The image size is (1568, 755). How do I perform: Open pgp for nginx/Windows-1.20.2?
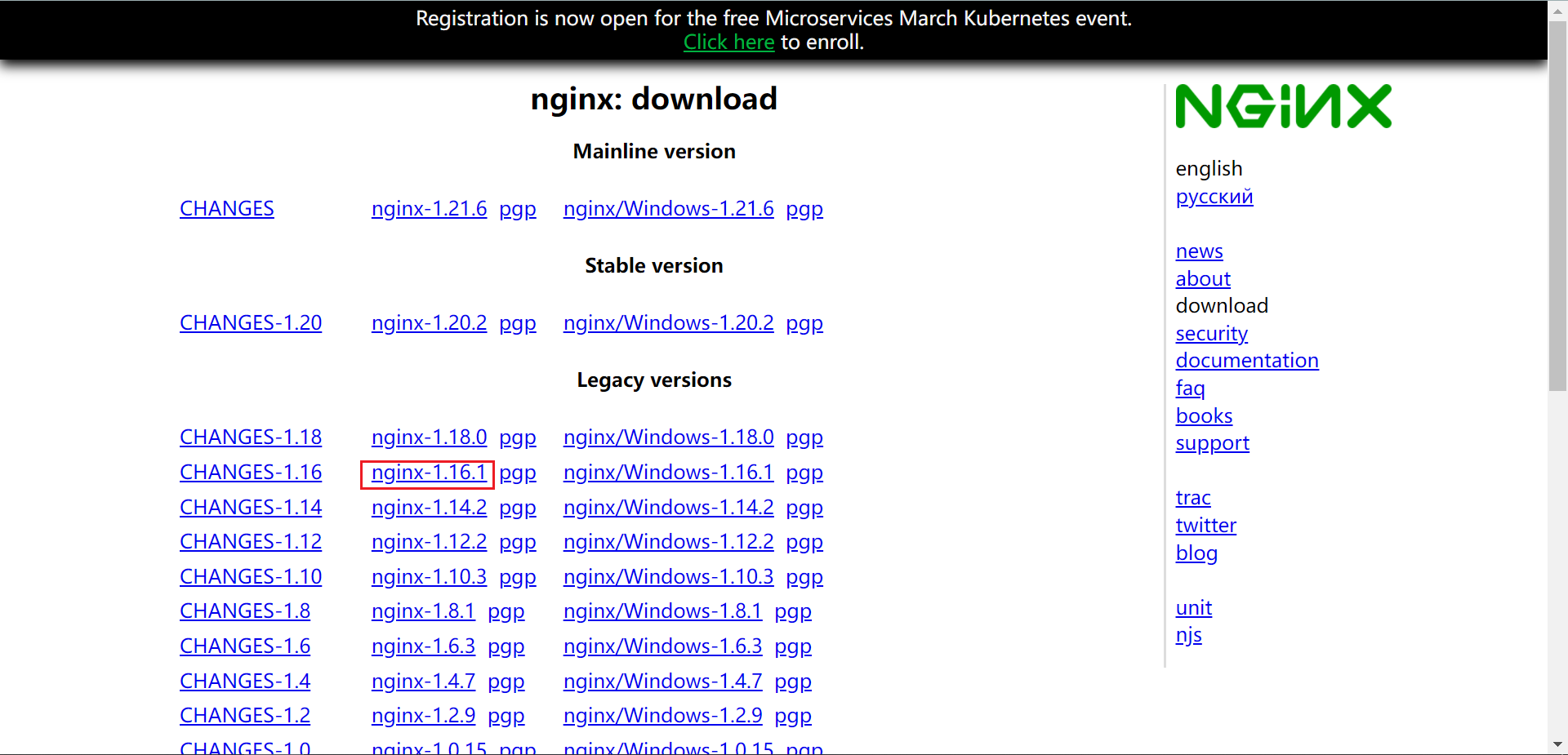[804, 323]
